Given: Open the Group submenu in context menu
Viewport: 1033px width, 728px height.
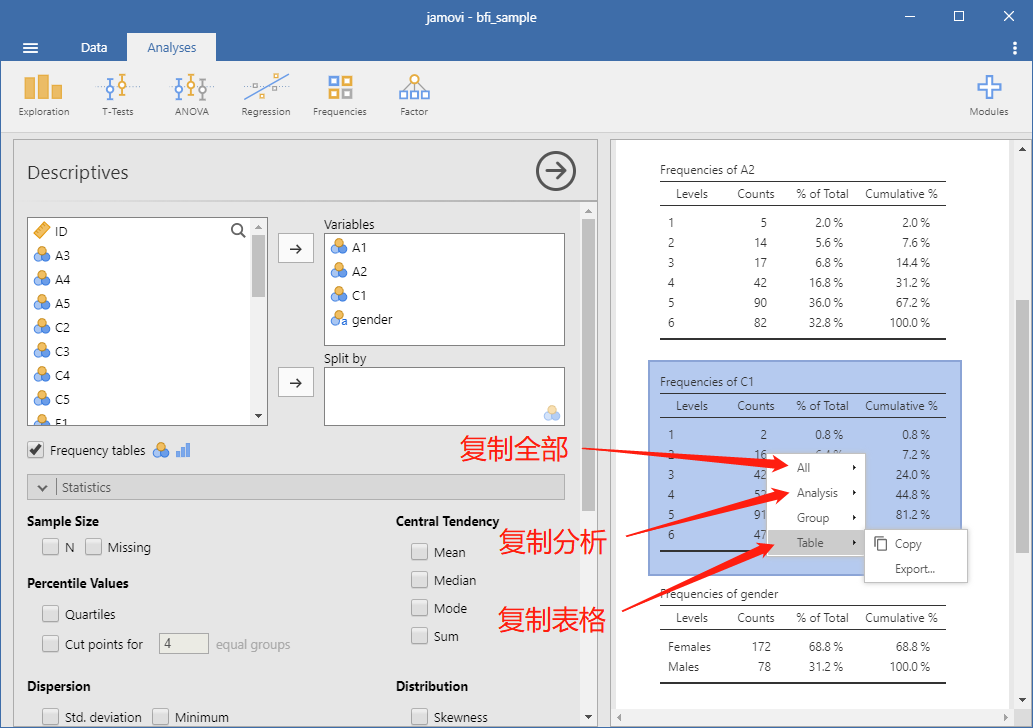Looking at the screenshot, I should (816, 518).
